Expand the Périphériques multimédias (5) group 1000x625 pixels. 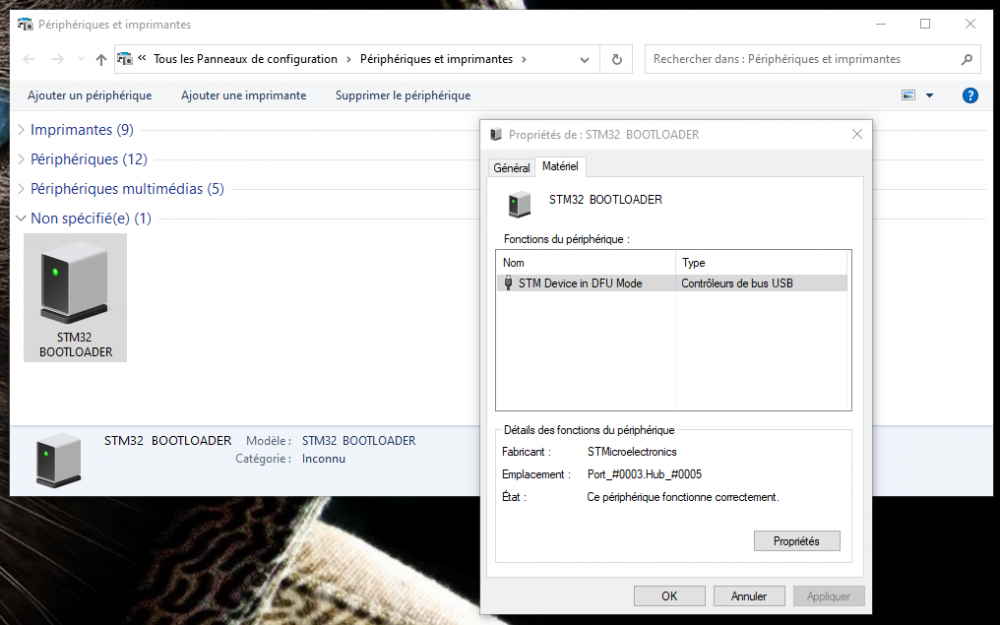click(x=23, y=189)
